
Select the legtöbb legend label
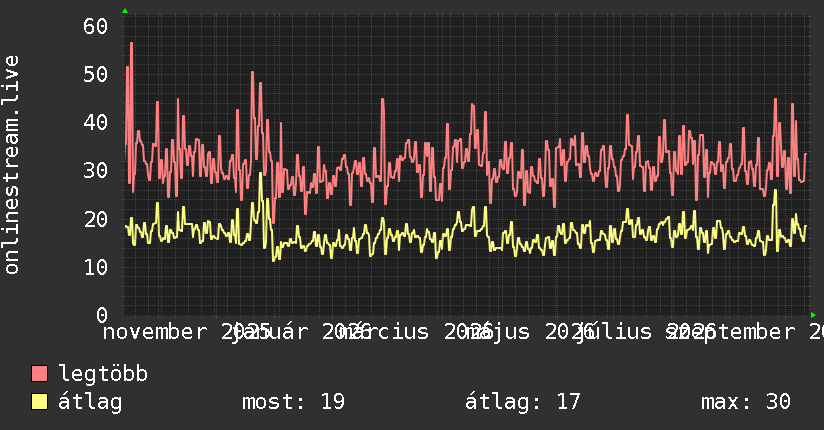point(103,374)
